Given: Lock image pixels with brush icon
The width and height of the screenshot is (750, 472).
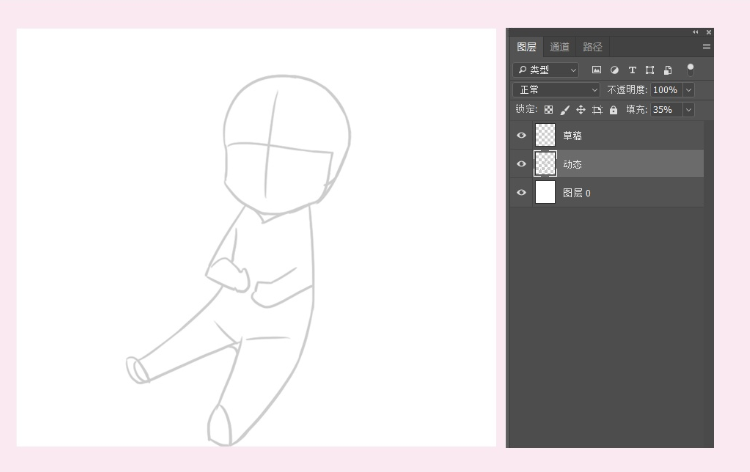Looking at the screenshot, I should 564,110.
